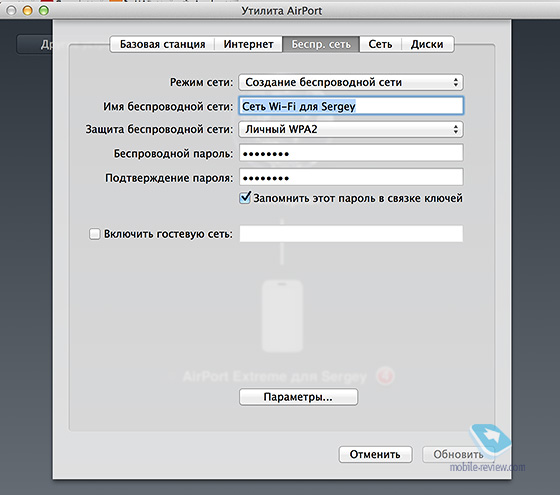Image resolution: width=560 pixels, height=495 pixels.
Task: Click the AirPort Extreme base station icon
Action: coord(282,316)
